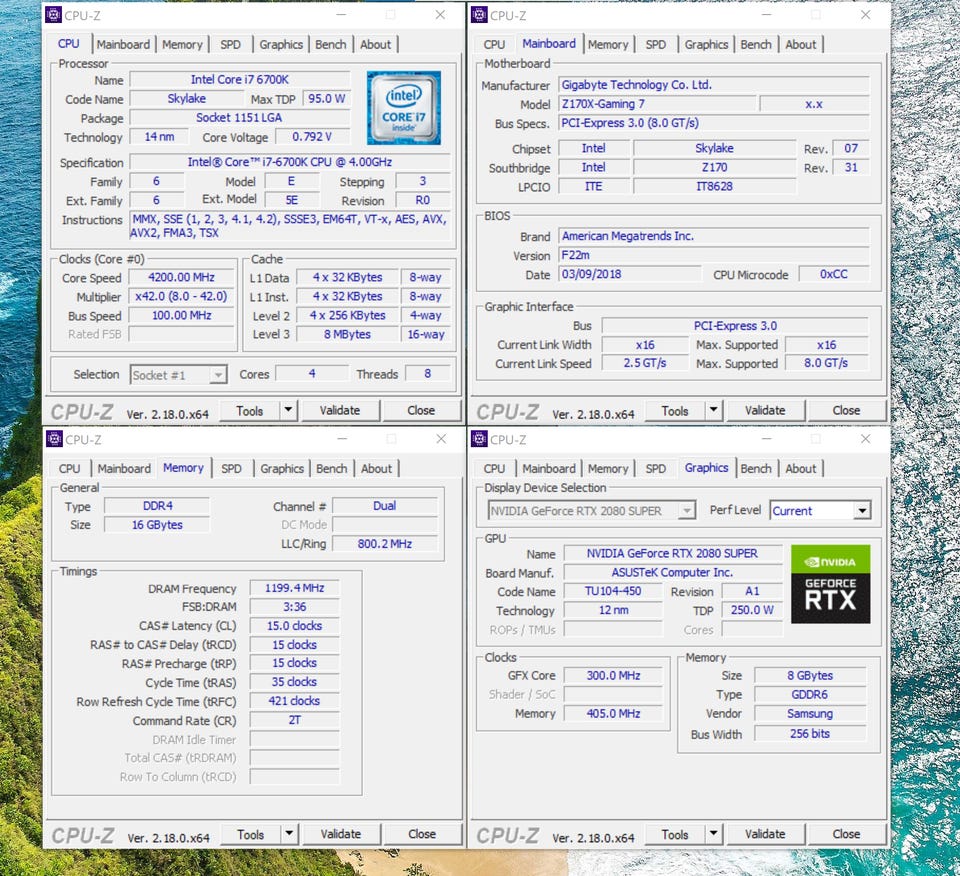Expand the Tools dropdown arrow in Mainboard window

[x=713, y=410]
